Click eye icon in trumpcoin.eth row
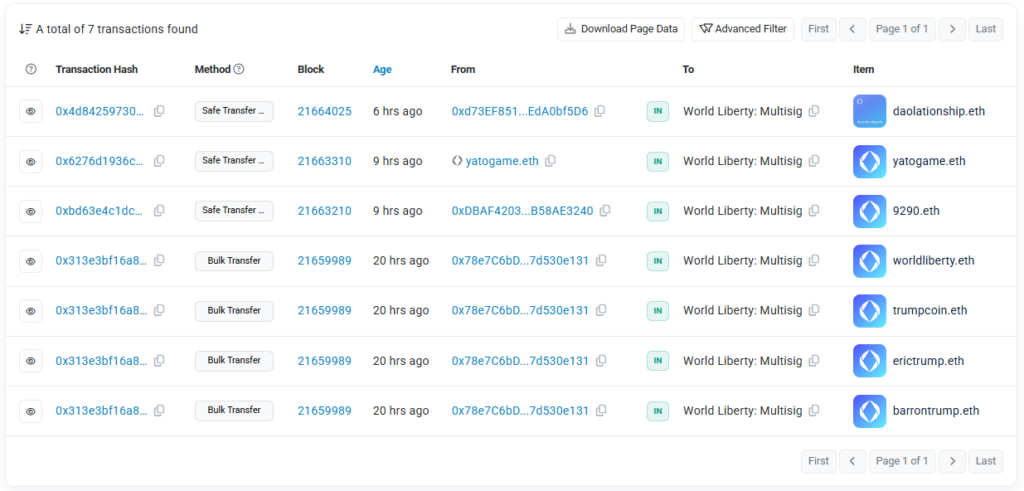Screen dimensions: 1024x491 [31, 311]
